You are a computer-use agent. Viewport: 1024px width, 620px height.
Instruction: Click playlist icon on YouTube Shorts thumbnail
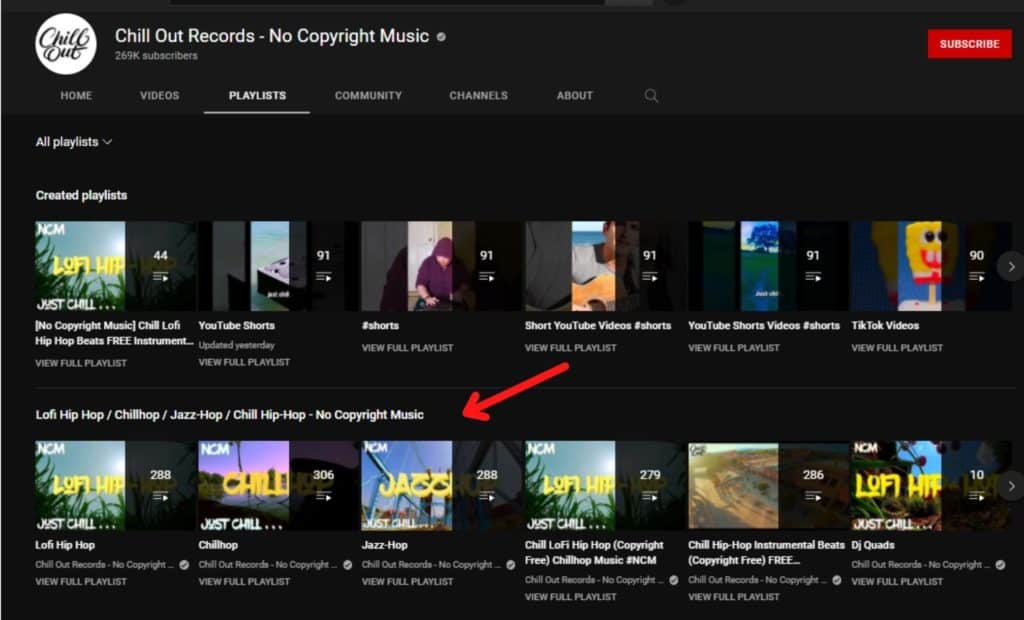[323, 277]
